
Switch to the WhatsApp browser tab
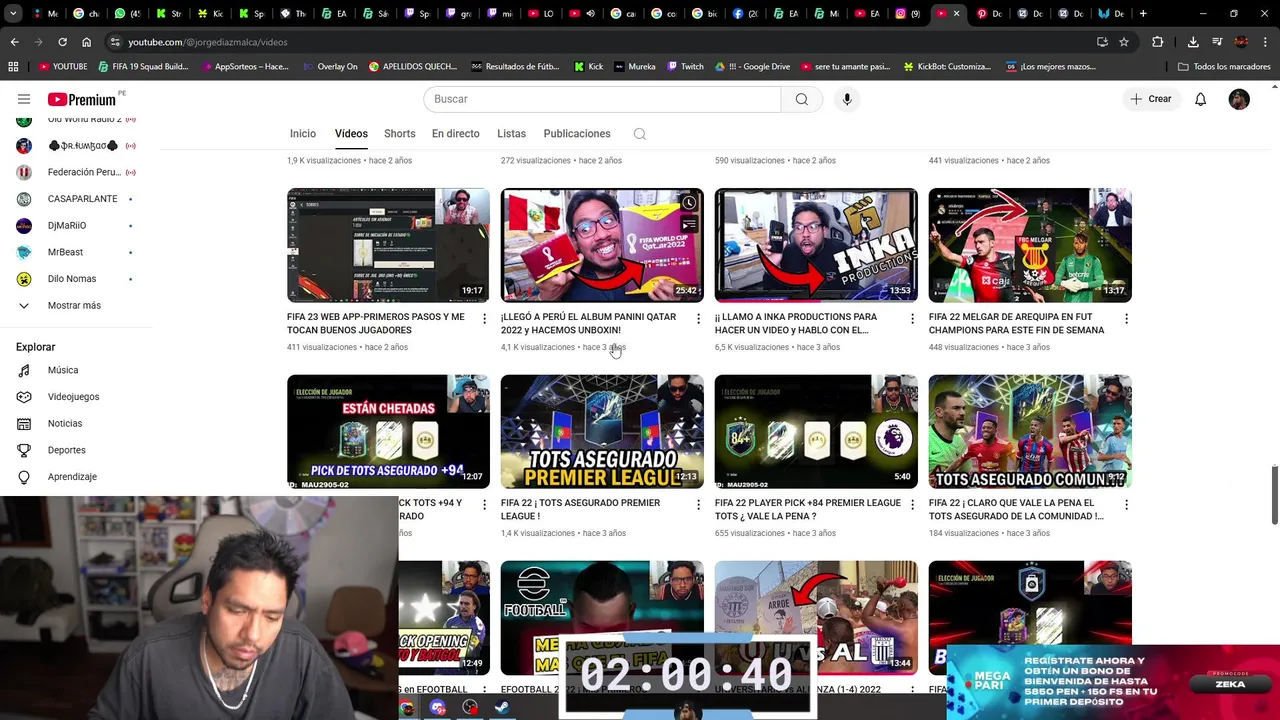point(127,14)
